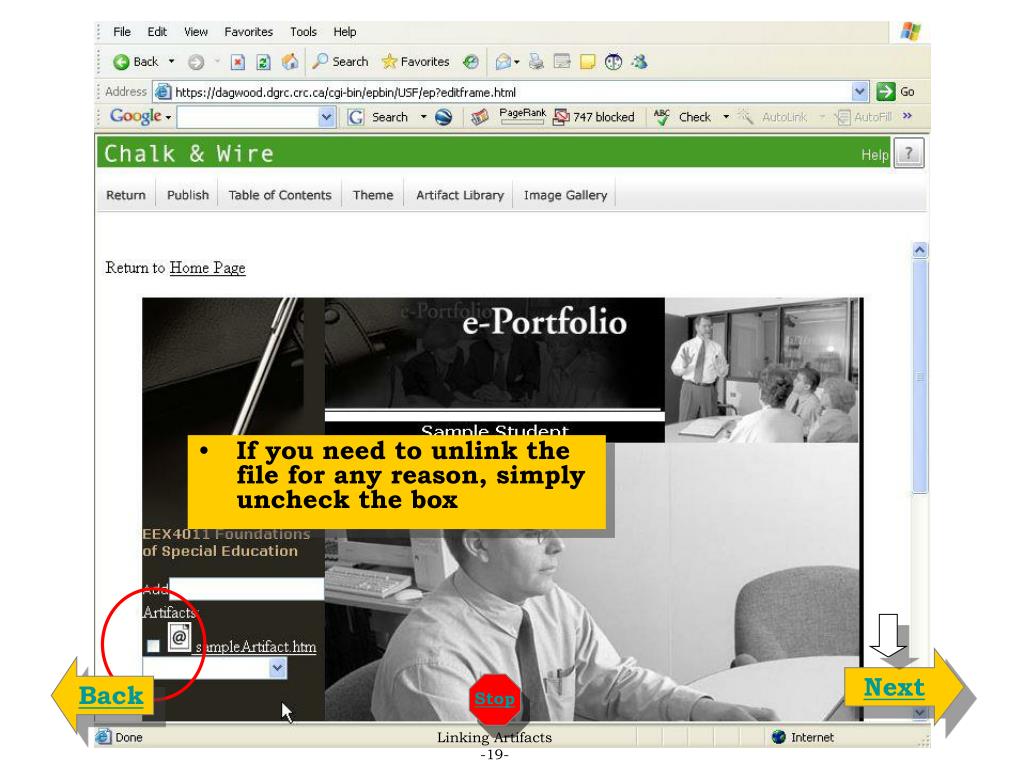Click the Go button beside the address bar
Screen dimensions: 1024x768
(896, 91)
